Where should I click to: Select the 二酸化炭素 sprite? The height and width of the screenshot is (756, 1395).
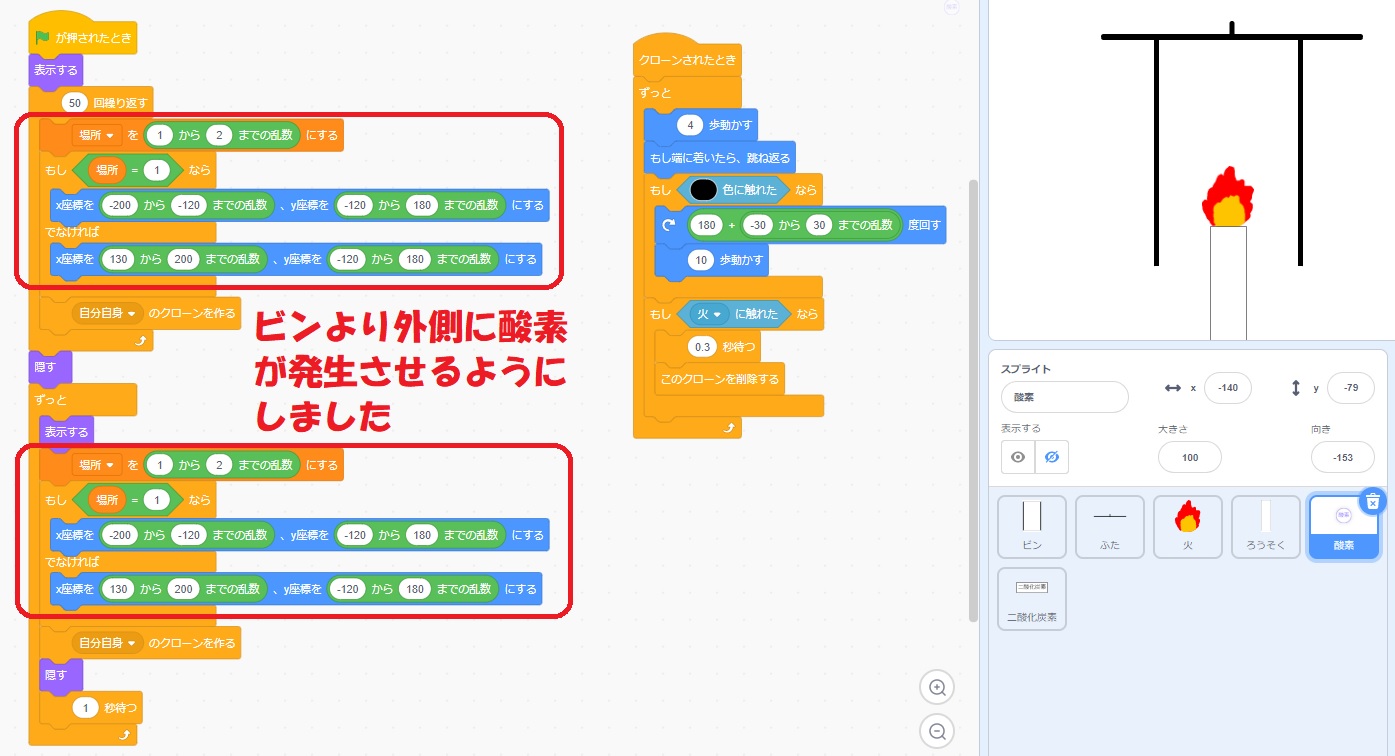click(x=1032, y=598)
